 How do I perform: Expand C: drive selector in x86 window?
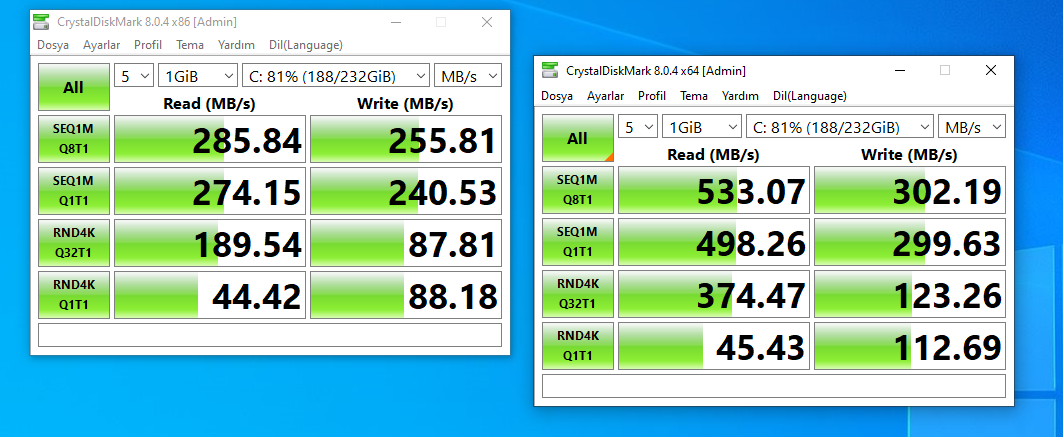(336, 76)
